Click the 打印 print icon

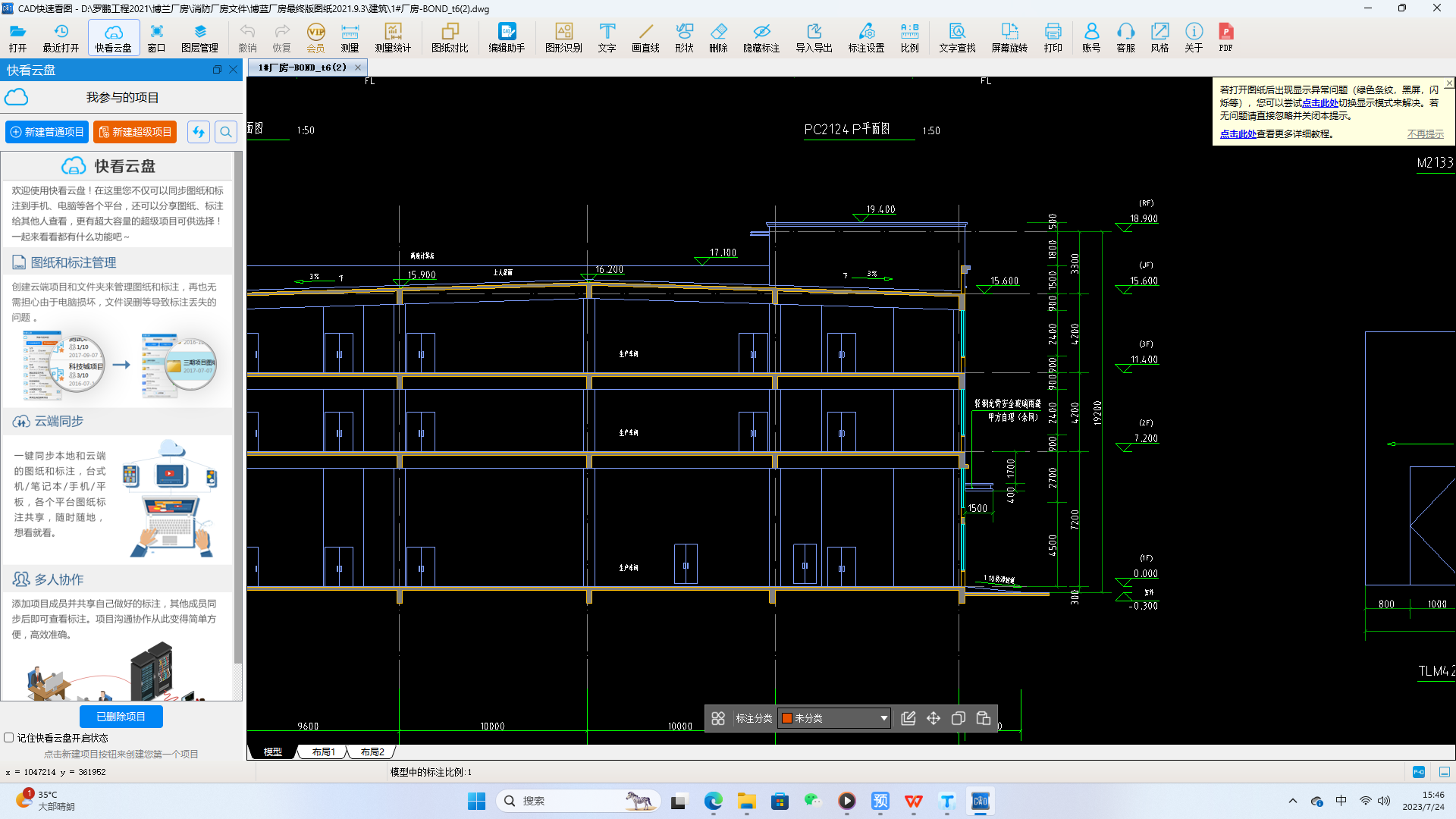pyautogui.click(x=1053, y=37)
